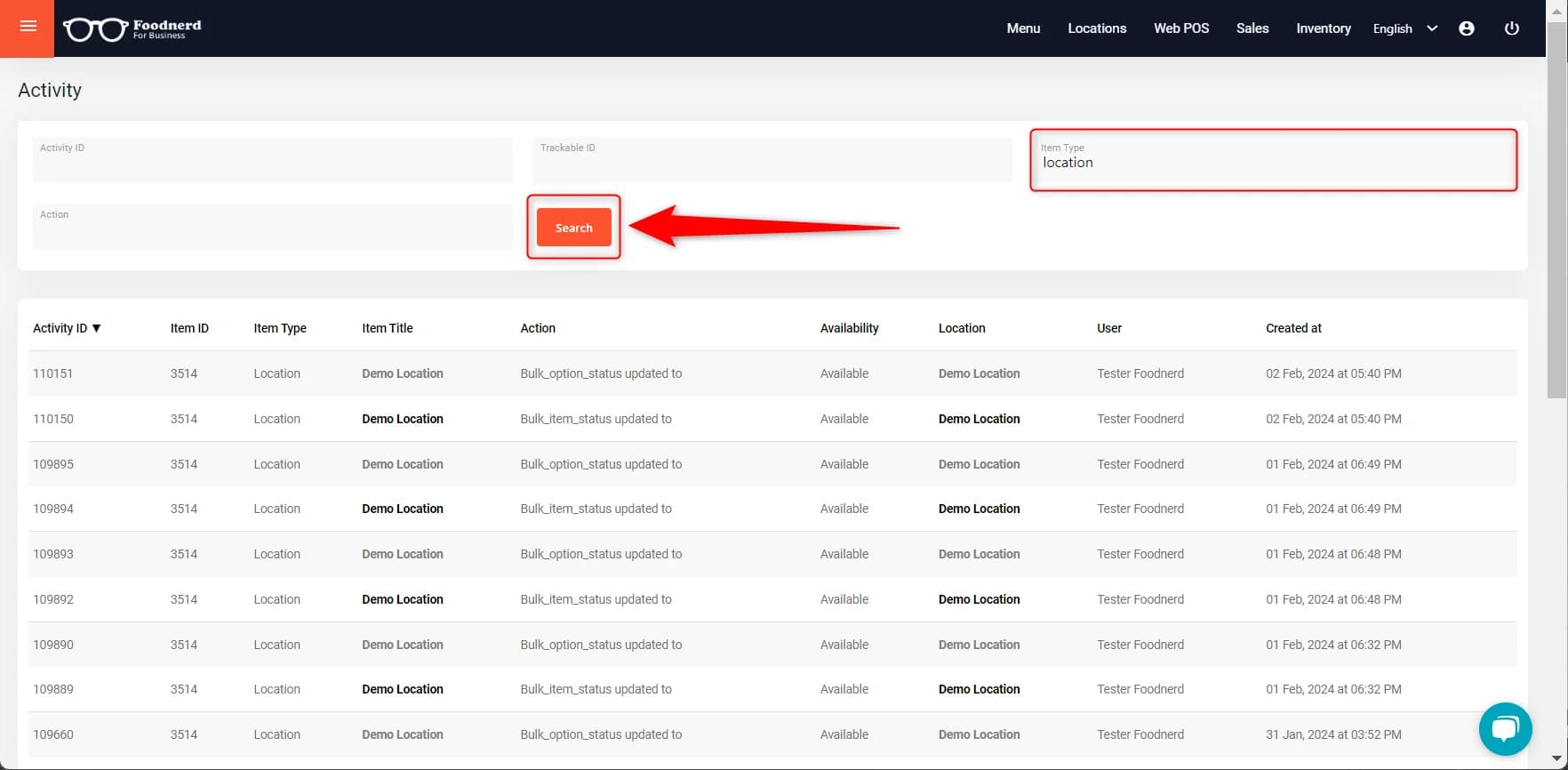
Task: Click the Created at column header
Action: tap(1293, 328)
